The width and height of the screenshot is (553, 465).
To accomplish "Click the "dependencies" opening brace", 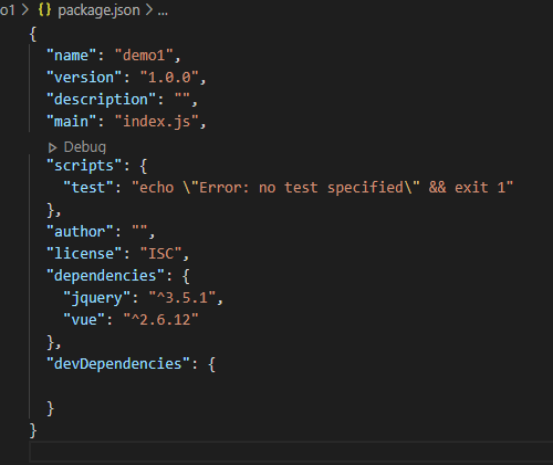I will point(186,276).
